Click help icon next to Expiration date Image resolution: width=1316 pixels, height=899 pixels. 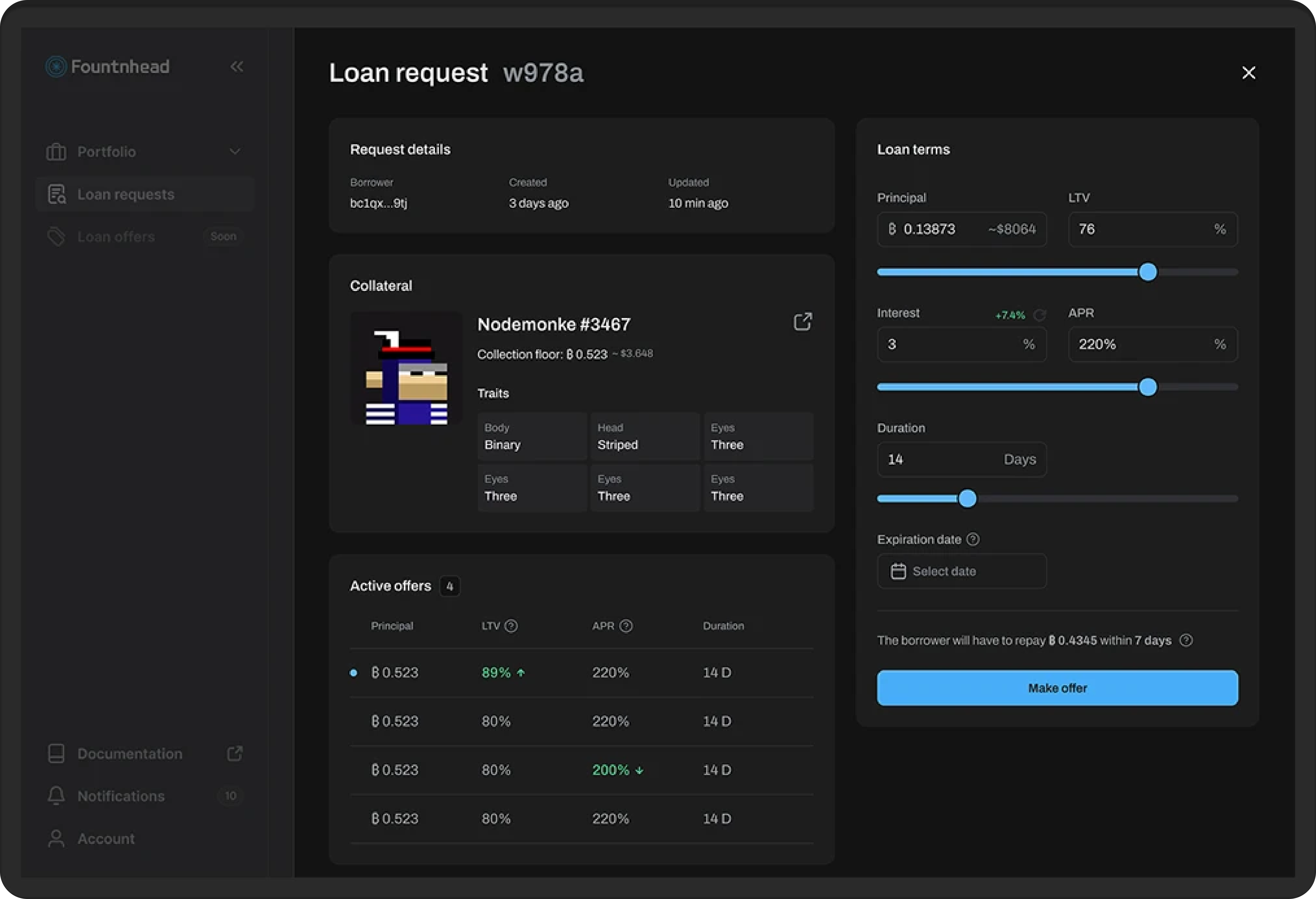[973, 539]
